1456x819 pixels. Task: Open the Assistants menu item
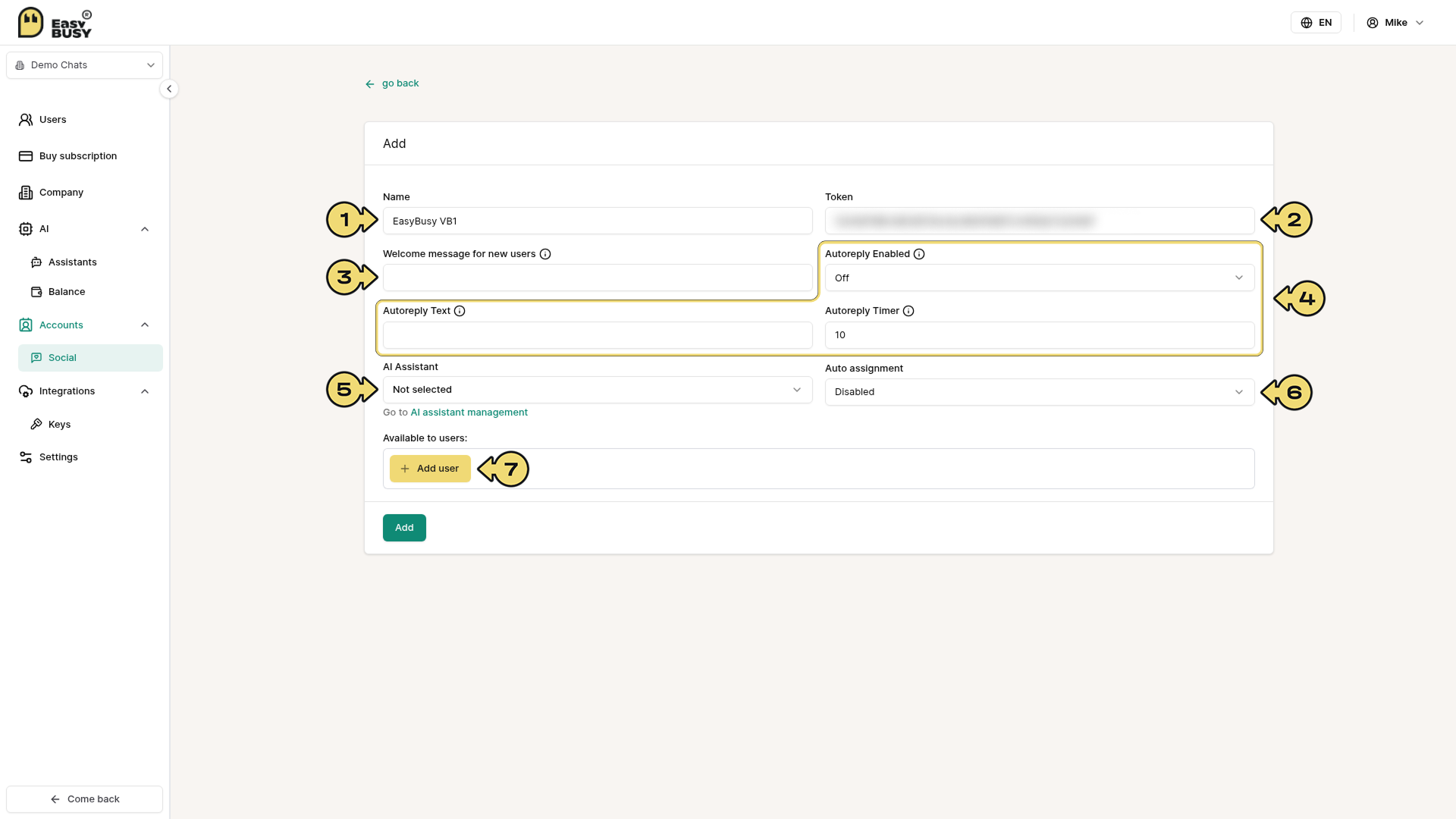coord(91,262)
